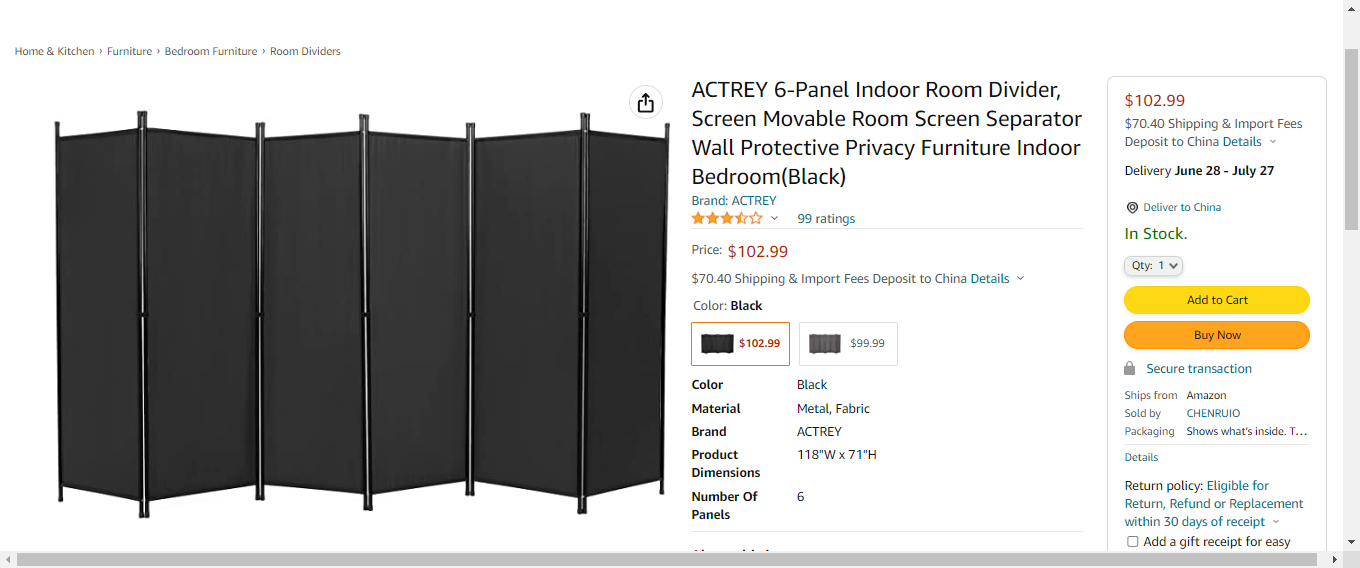The height and width of the screenshot is (568, 1360).
Task: Select the Black color swatch at $102.99
Action: click(740, 343)
